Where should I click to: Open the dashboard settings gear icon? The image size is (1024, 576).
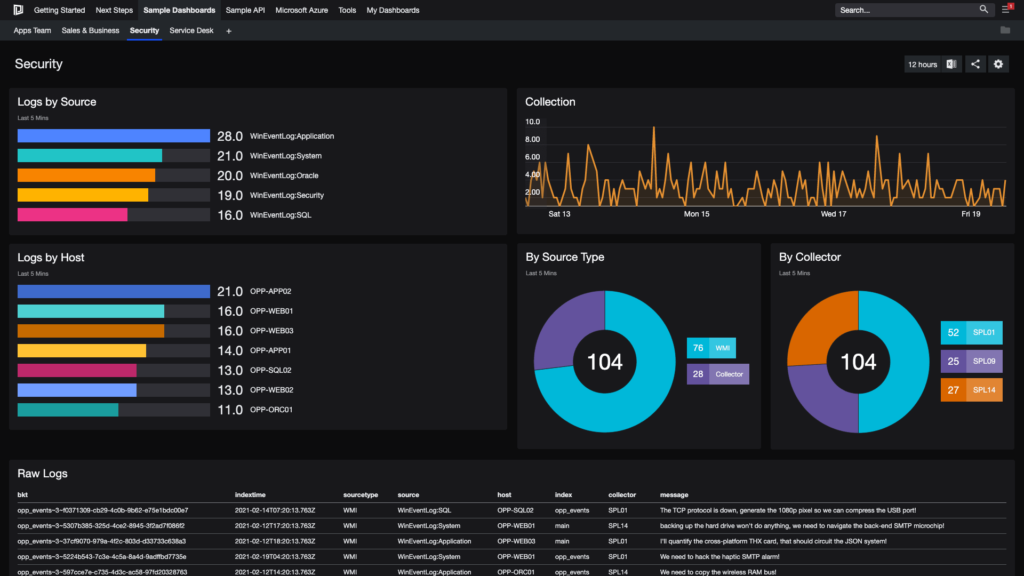[998, 63]
